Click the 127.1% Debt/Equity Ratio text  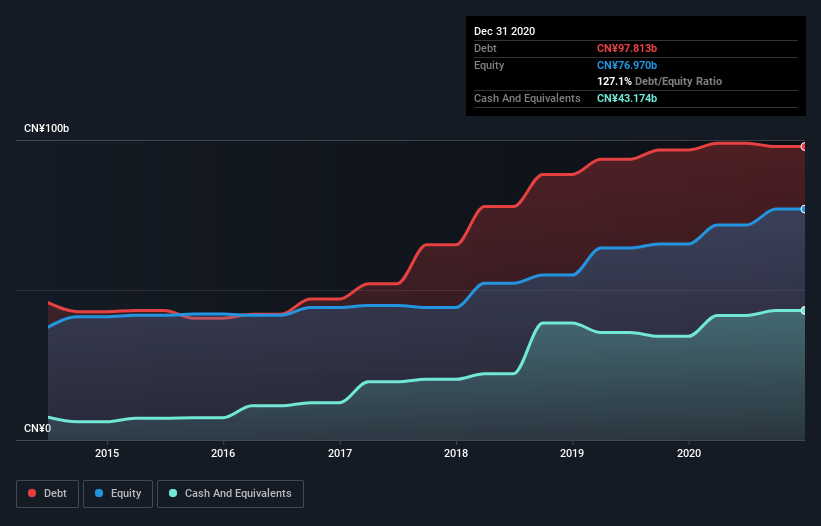click(659, 81)
